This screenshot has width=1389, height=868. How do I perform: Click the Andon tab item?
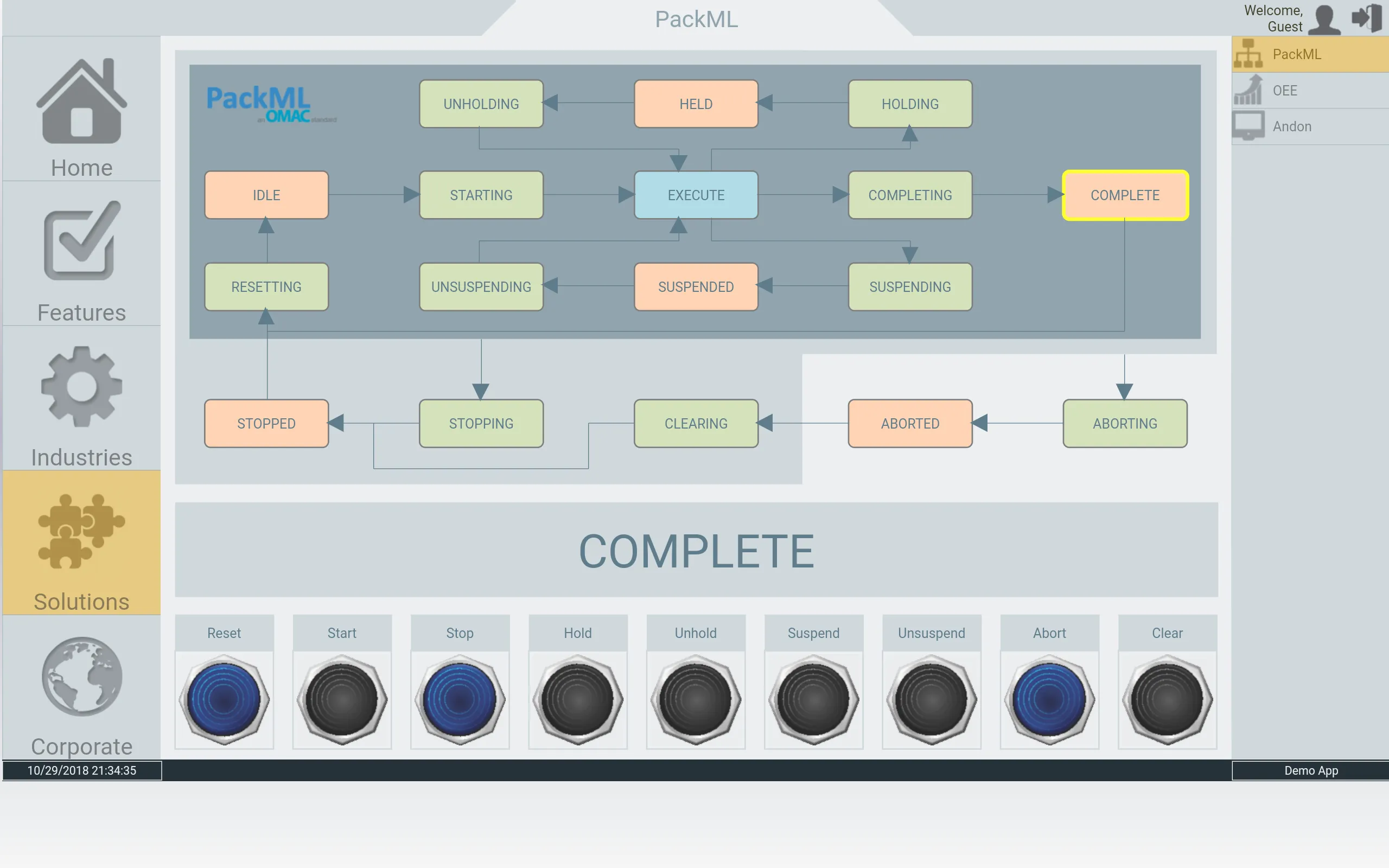click(x=1309, y=126)
